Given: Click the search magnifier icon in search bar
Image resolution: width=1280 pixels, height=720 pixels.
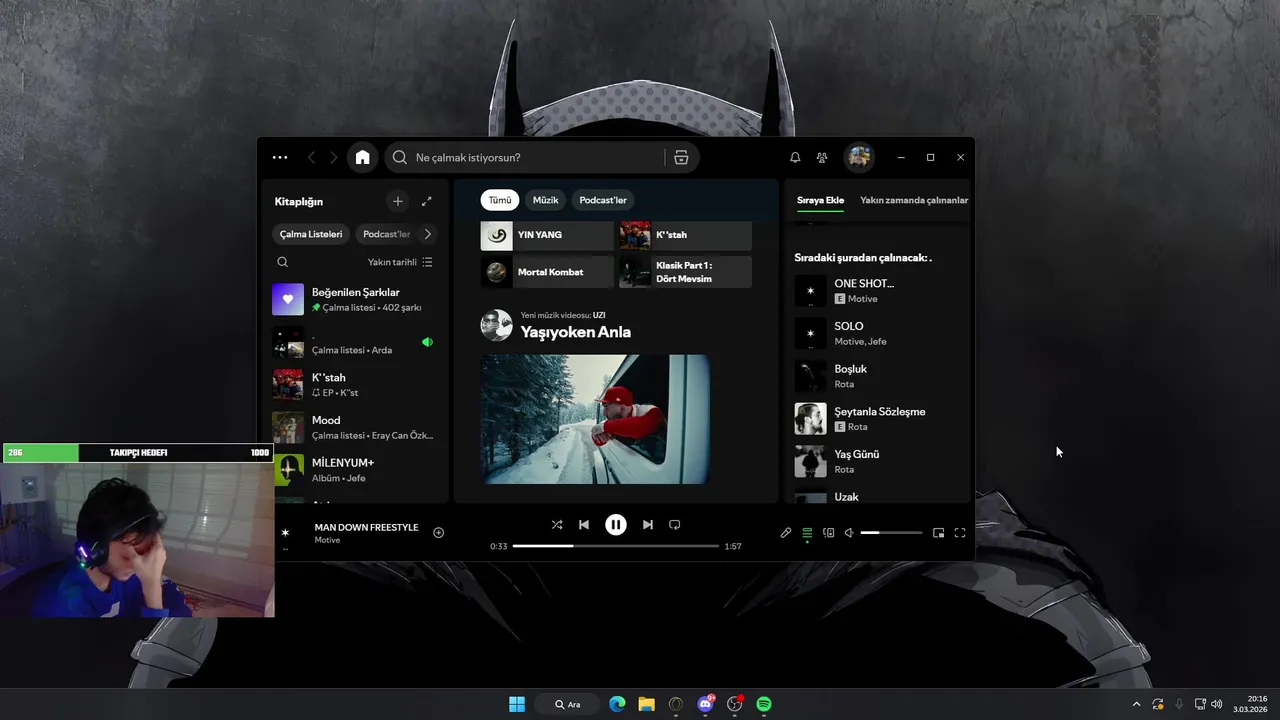Looking at the screenshot, I should 400,157.
